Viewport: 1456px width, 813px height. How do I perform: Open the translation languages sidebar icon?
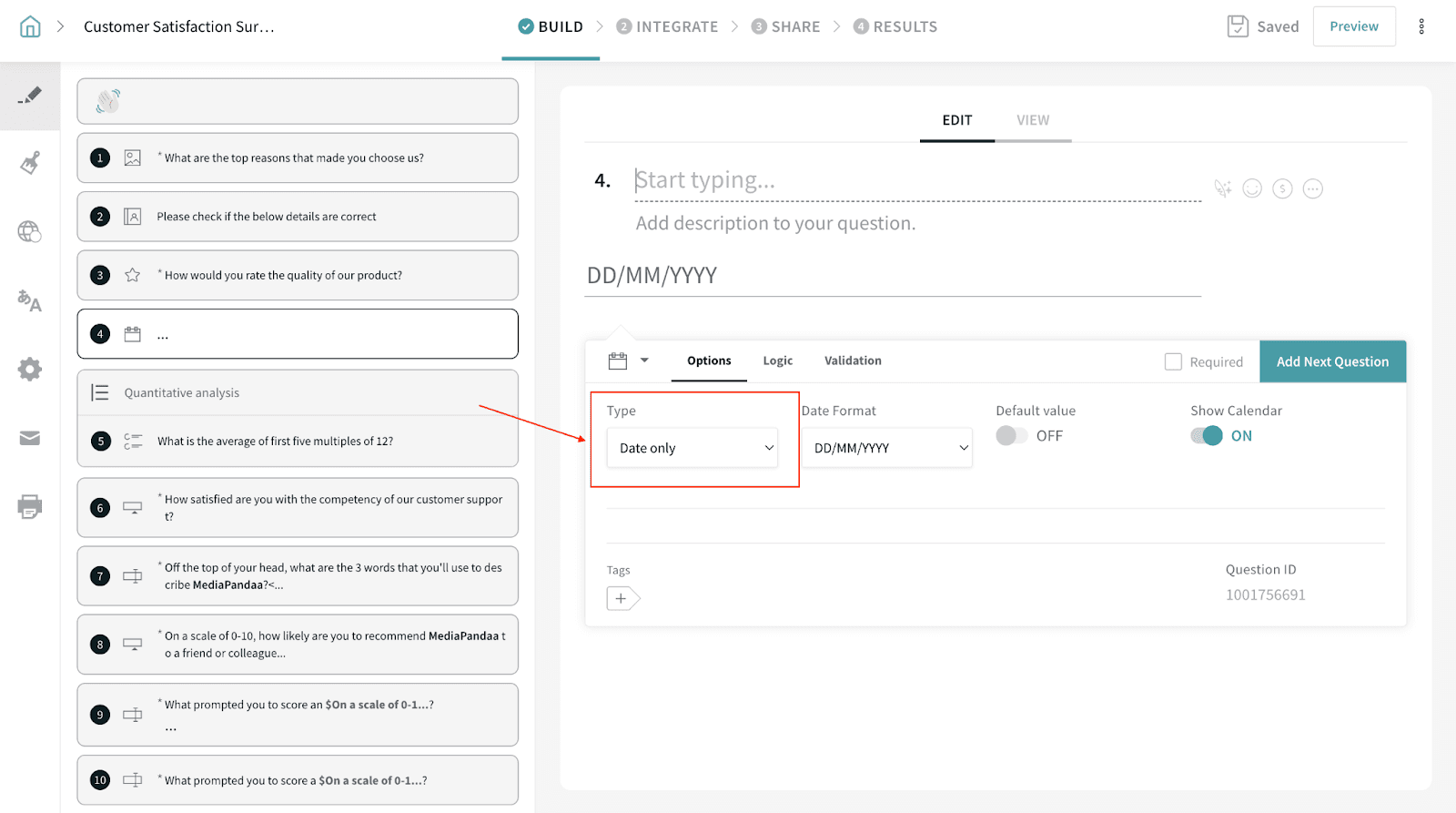(x=30, y=300)
